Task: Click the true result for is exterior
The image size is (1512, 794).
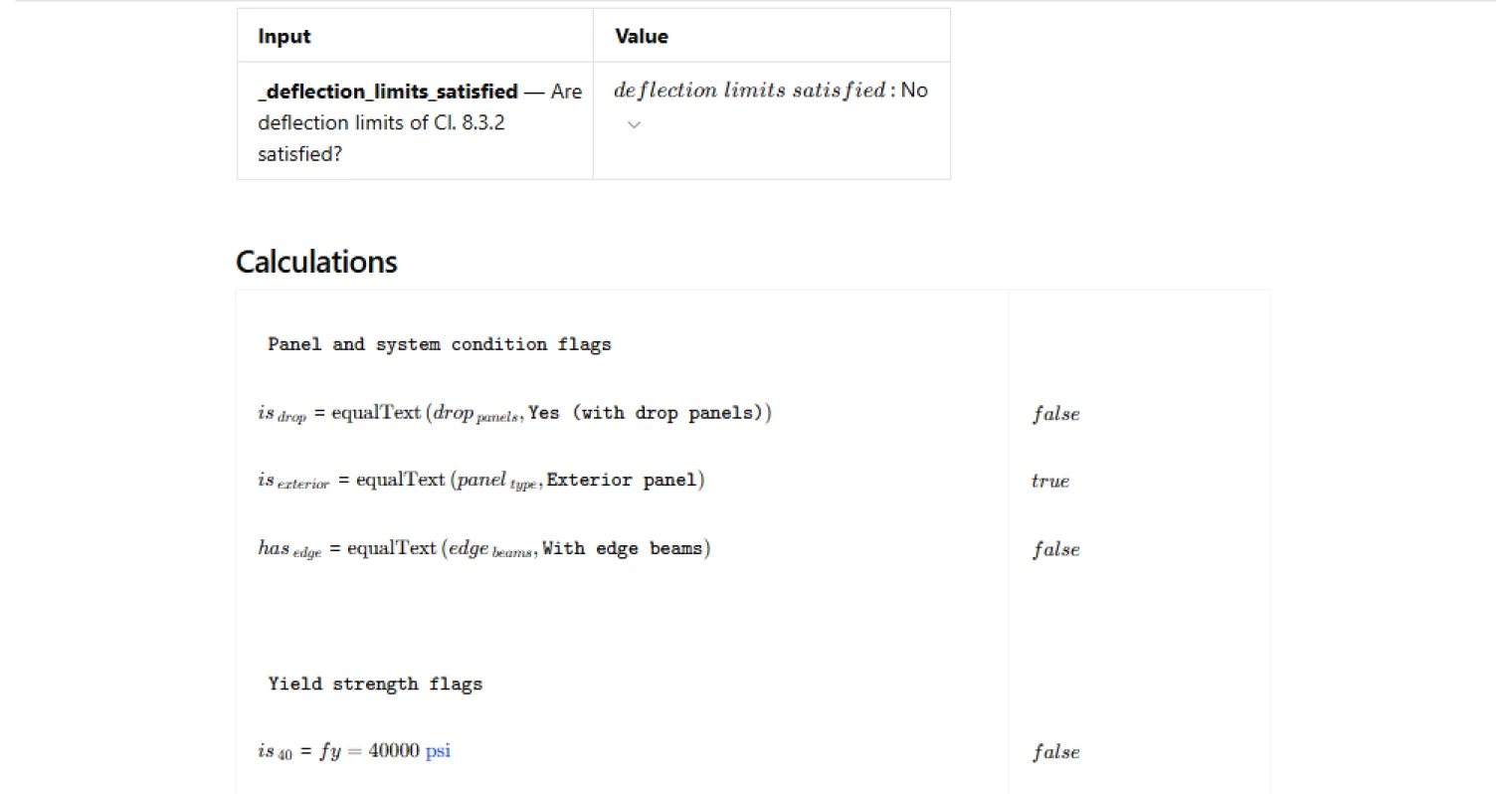Action: pyautogui.click(x=1050, y=482)
